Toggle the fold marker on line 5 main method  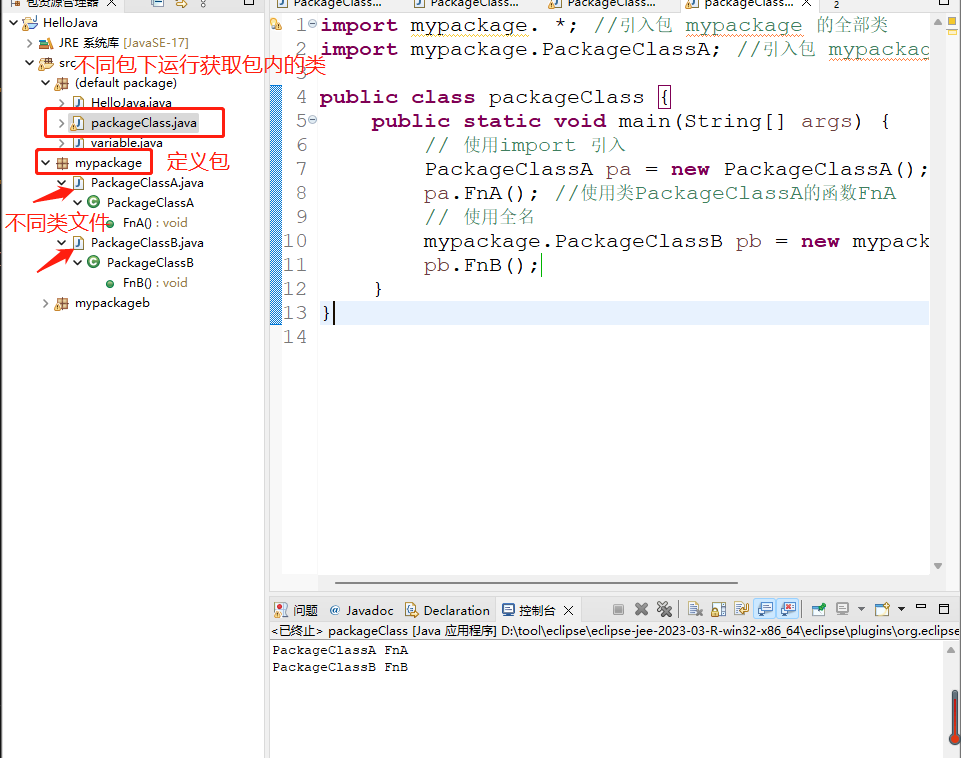[x=313, y=119]
